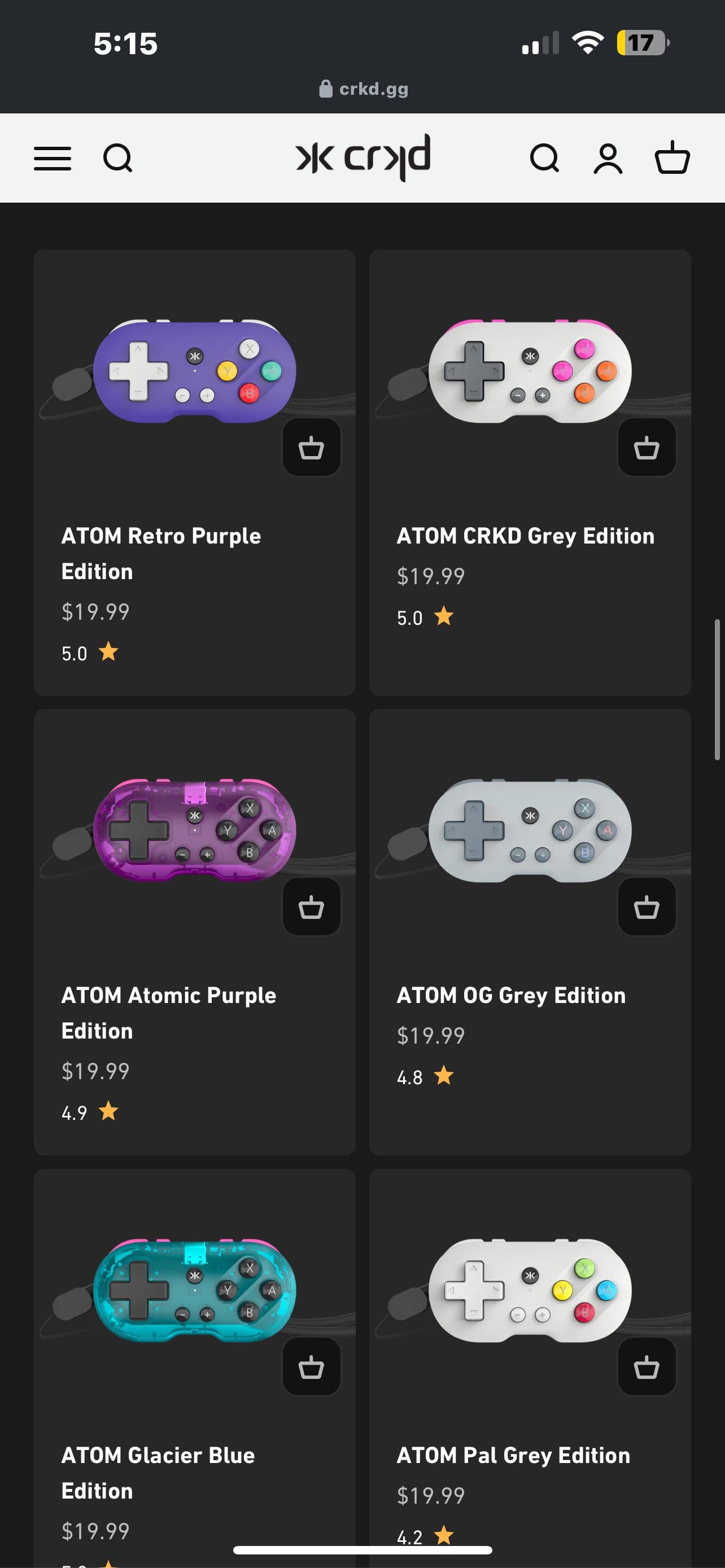Image resolution: width=725 pixels, height=1568 pixels.
Task: Add ATOM Retro Purple Edition to basket
Action: (x=311, y=448)
